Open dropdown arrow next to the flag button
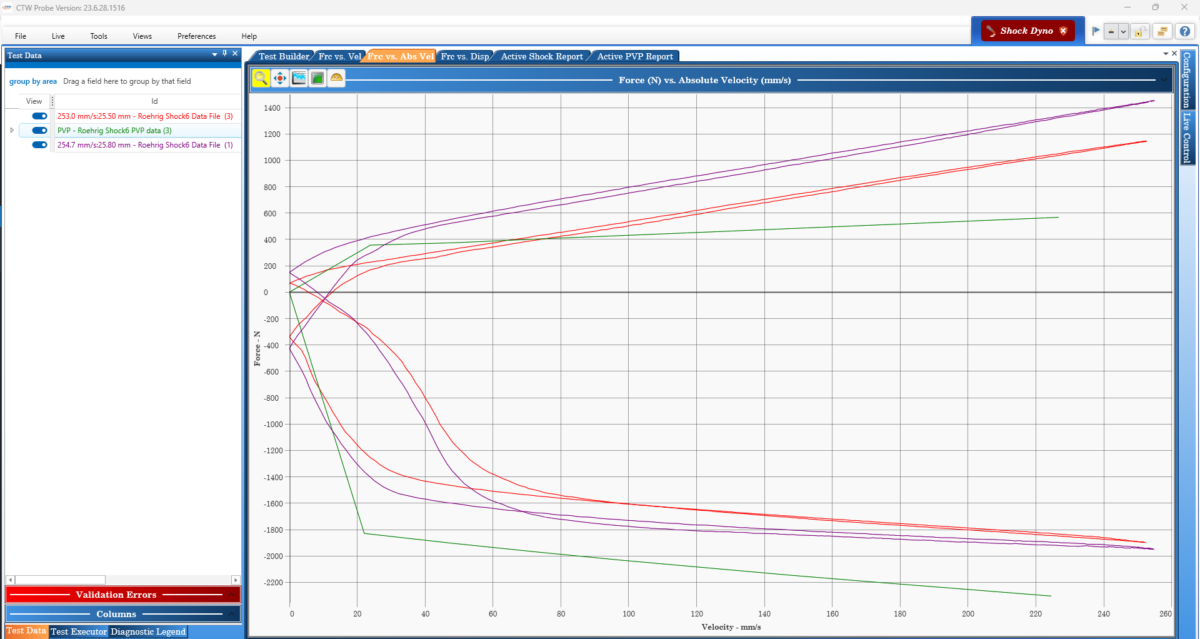Screen dimensions: 1200x639 (1123, 32)
